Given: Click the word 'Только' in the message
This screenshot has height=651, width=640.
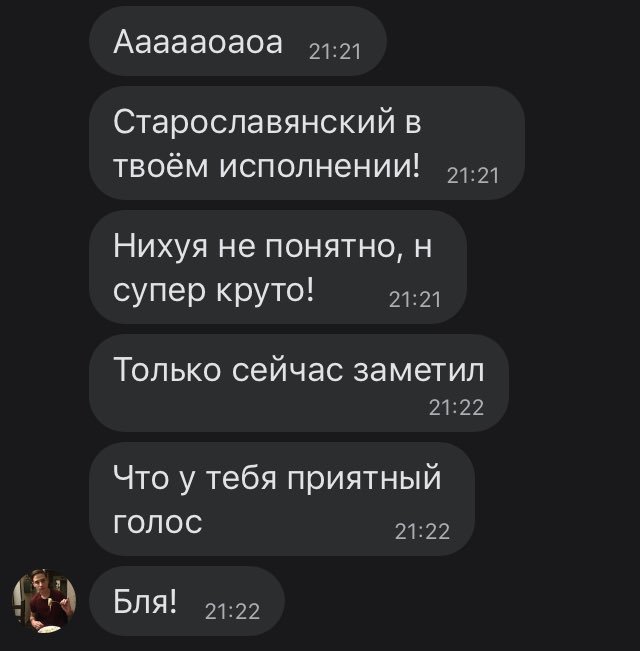Looking at the screenshot, I should point(167,370).
